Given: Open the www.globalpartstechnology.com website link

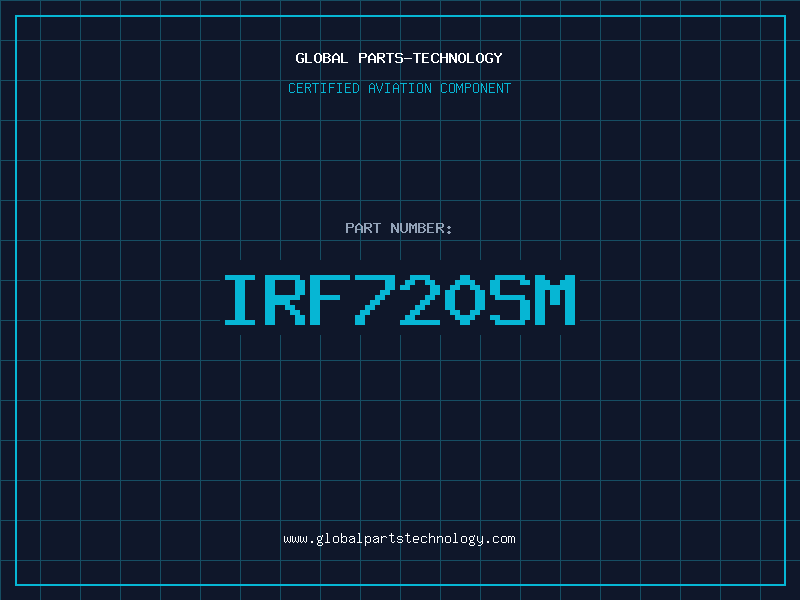Looking at the screenshot, I should [399, 539].
